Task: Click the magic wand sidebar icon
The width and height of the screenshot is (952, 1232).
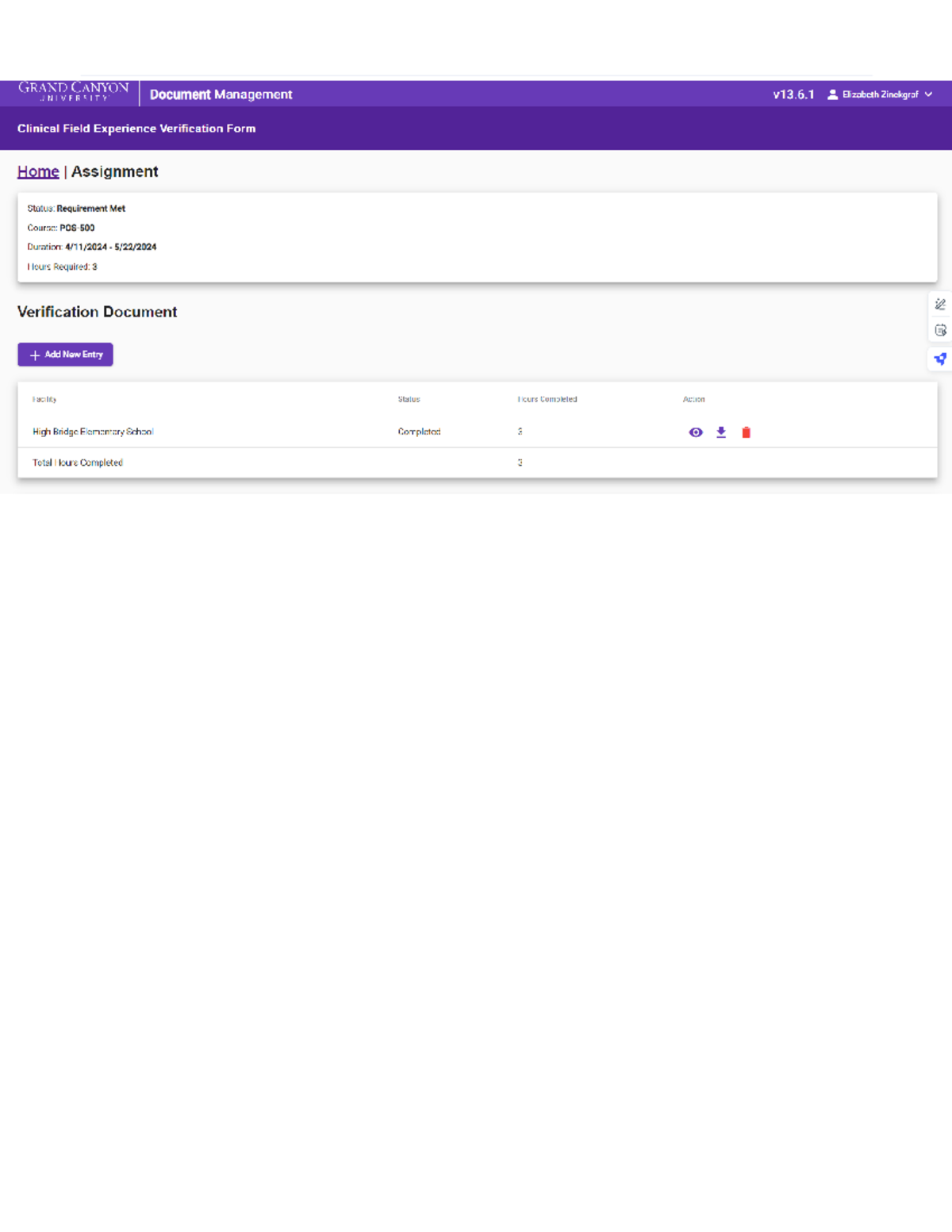Action: tap(940, 305)
